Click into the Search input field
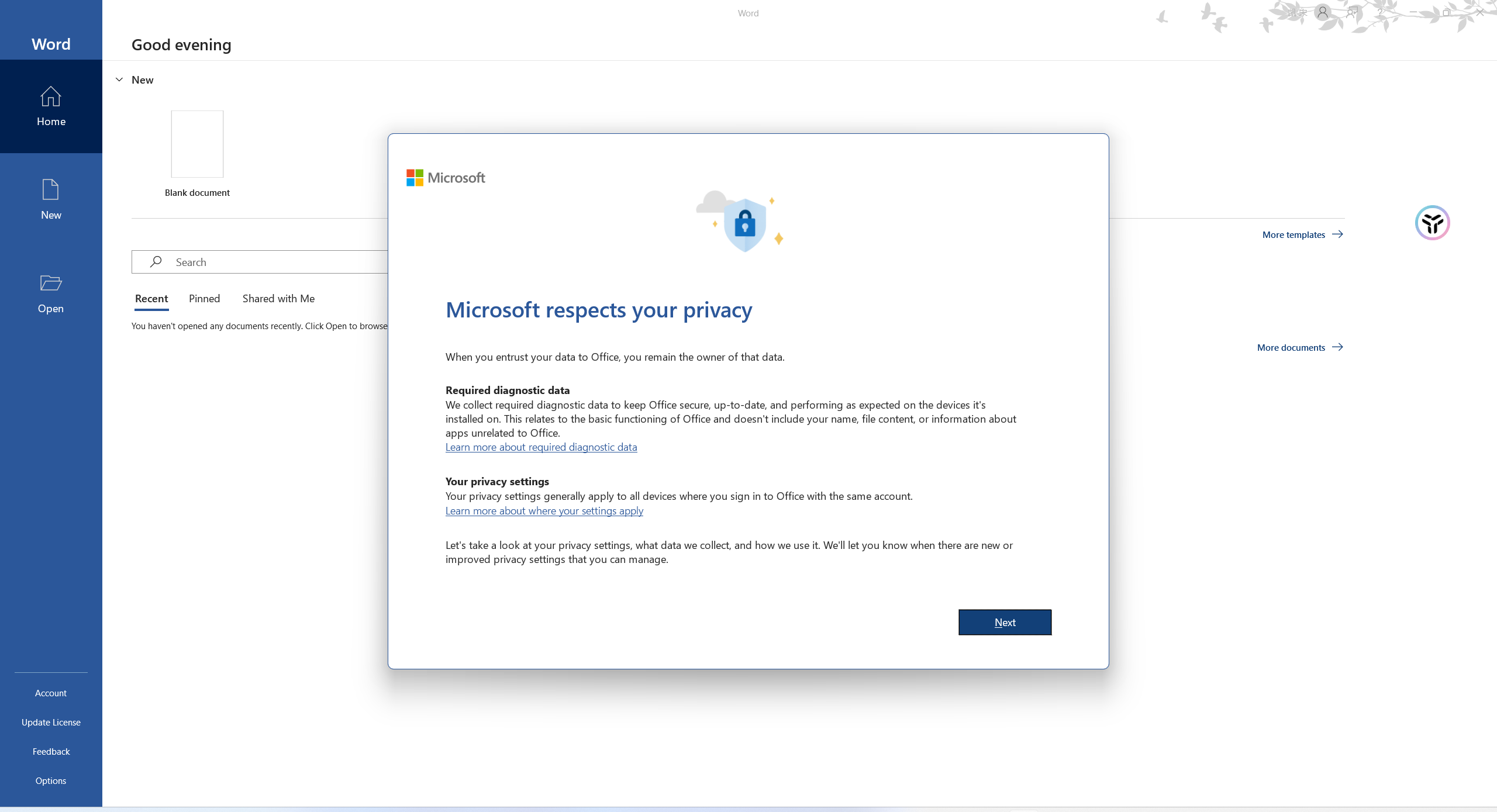 (275, 262)
